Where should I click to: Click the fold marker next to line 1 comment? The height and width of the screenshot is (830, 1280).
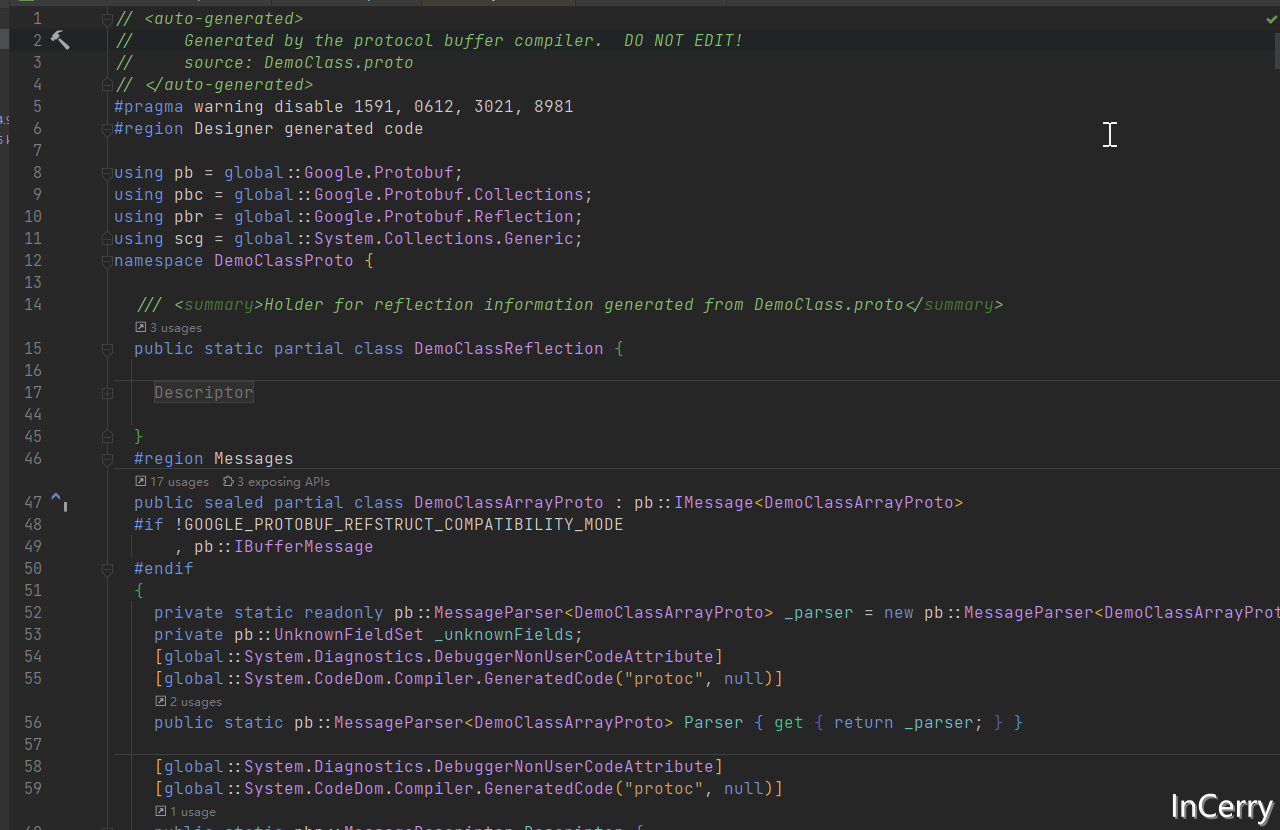[106, 18]
